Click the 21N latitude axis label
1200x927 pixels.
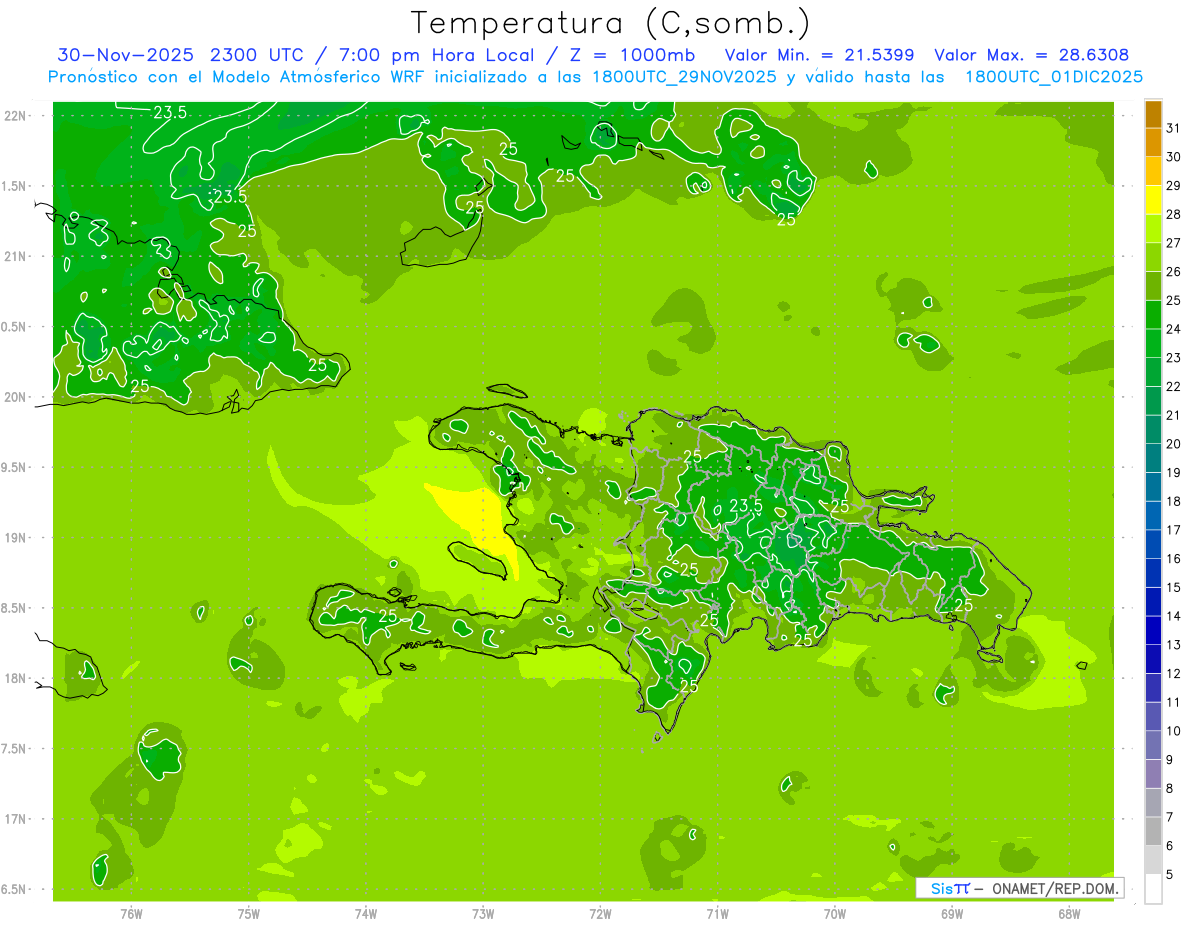(15, 256)
